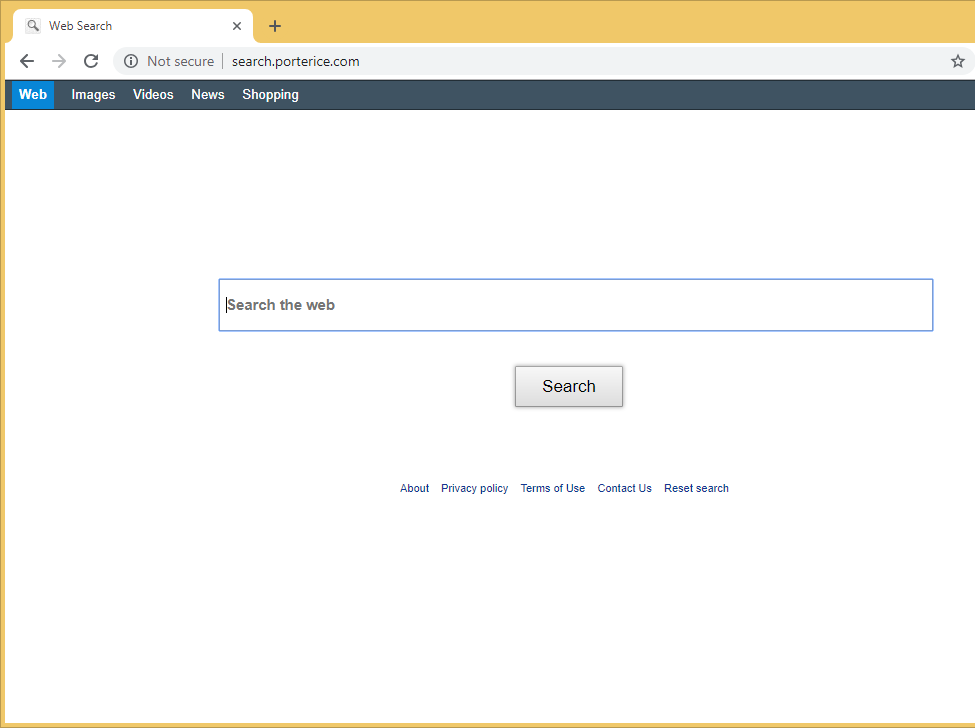Open the Terms of Use link
This screenshot has width=975, height=728.
552,488
